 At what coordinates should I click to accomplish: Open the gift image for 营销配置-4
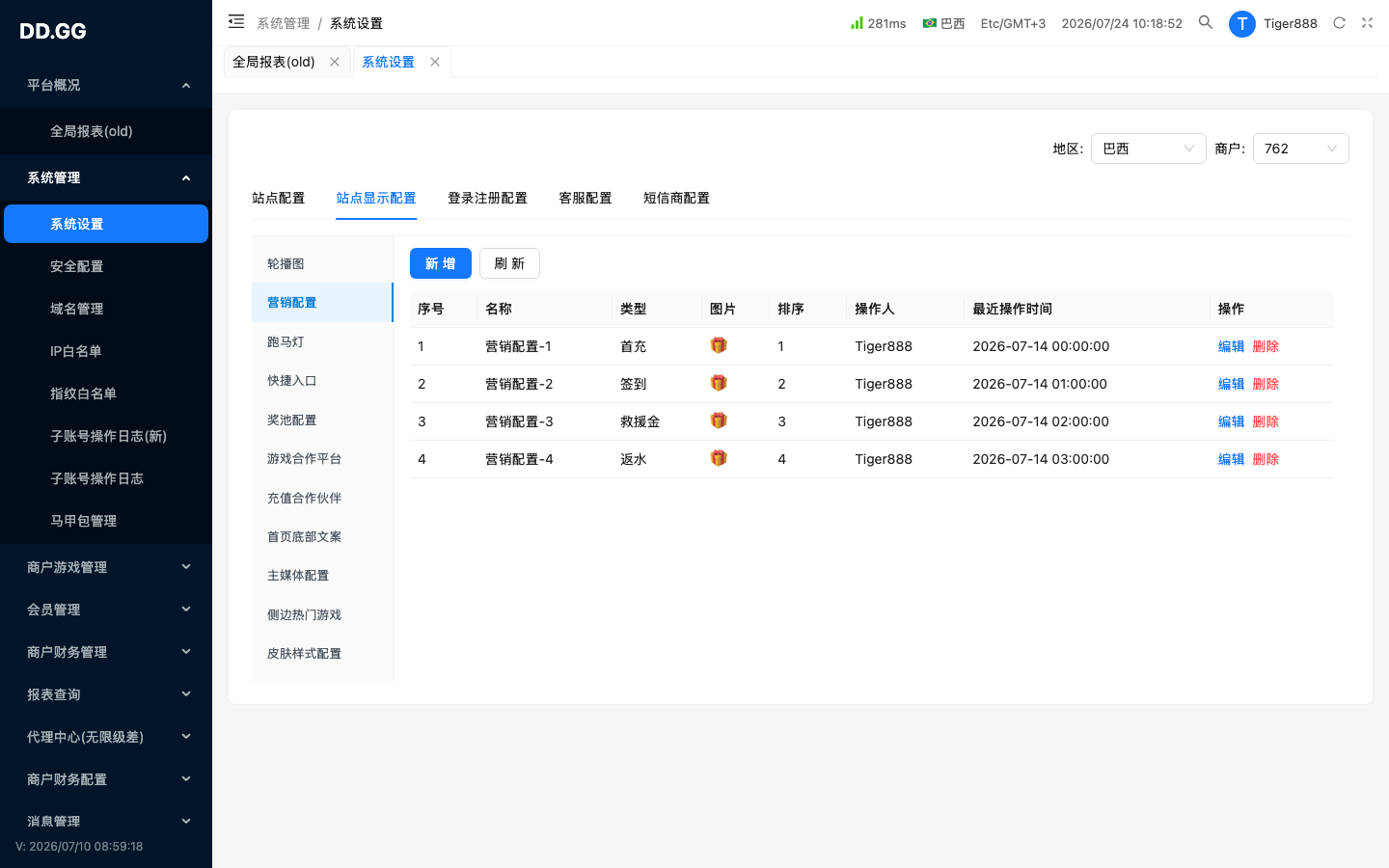point(719,458)
